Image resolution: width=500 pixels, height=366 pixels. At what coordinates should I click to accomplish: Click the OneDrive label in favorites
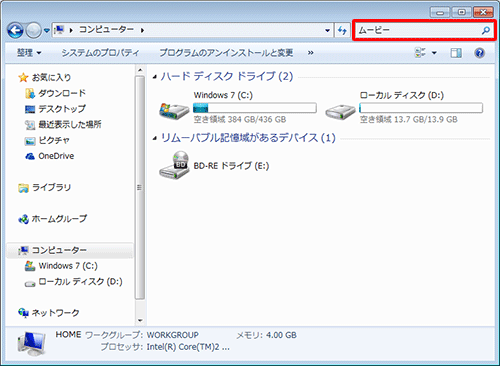[x=56, y=156]
